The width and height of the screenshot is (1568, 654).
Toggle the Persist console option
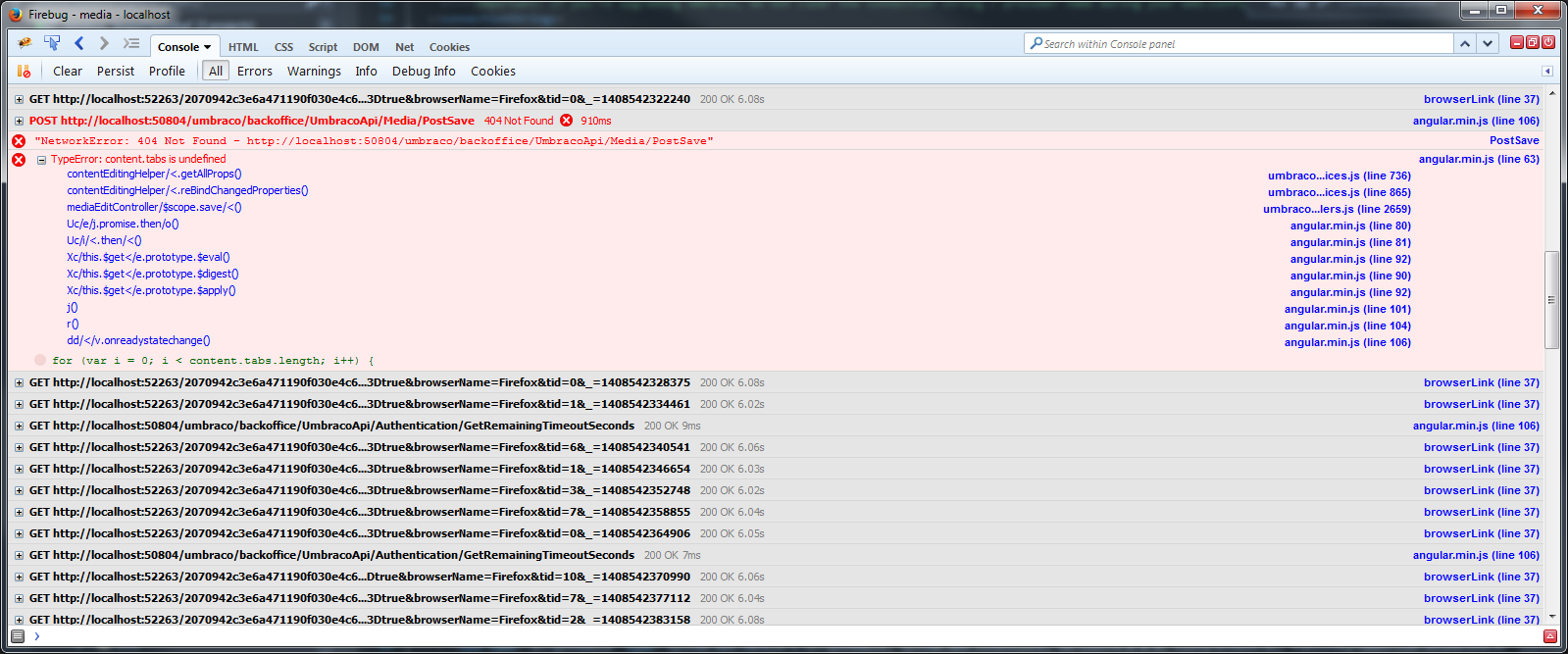coord(116,71)
